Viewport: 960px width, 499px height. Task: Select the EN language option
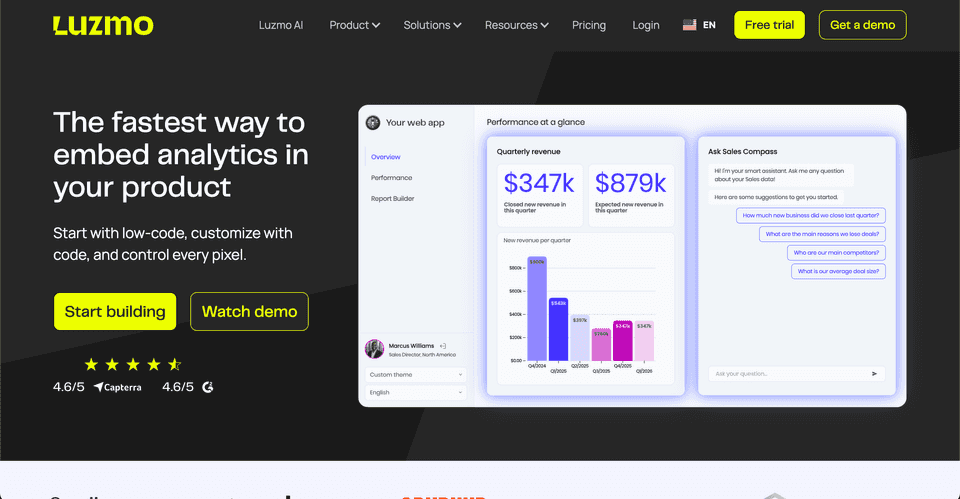709,25
